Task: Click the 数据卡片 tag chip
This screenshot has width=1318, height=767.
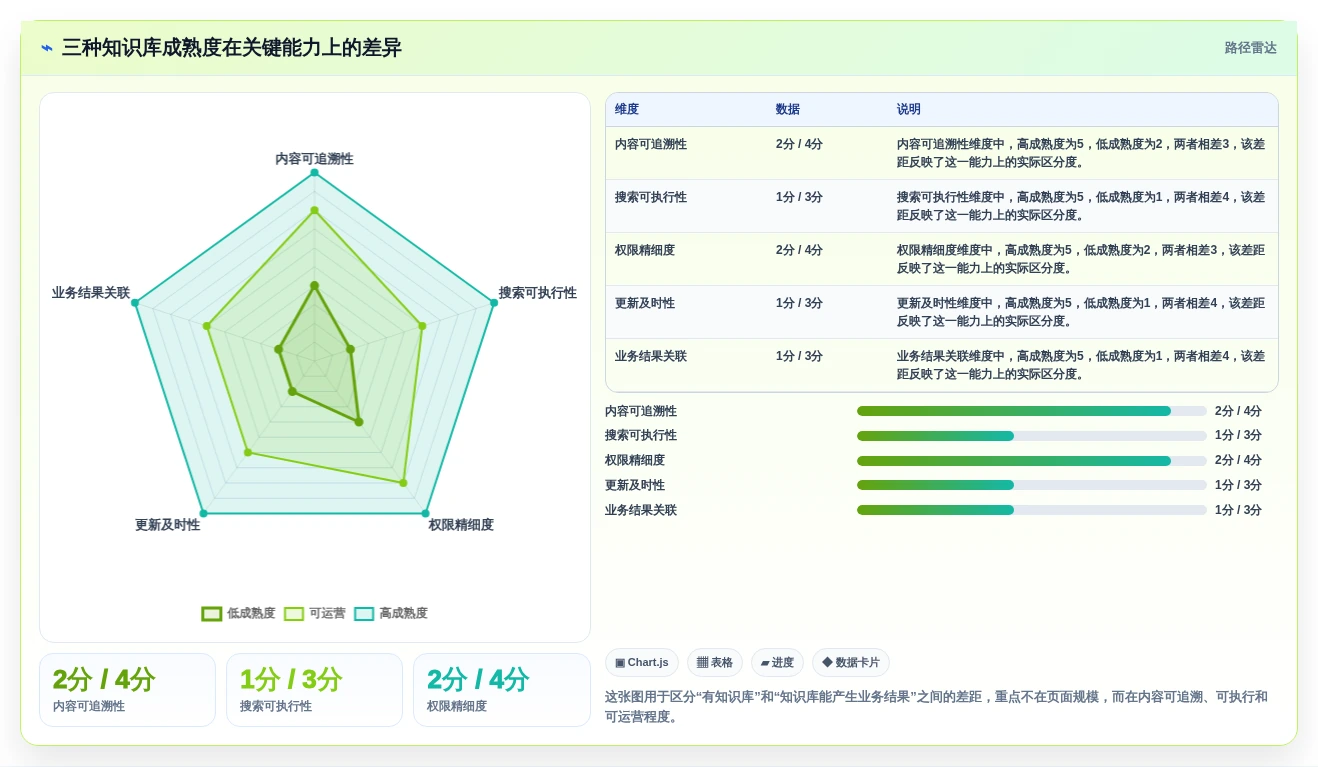Action: click(851, 663)
